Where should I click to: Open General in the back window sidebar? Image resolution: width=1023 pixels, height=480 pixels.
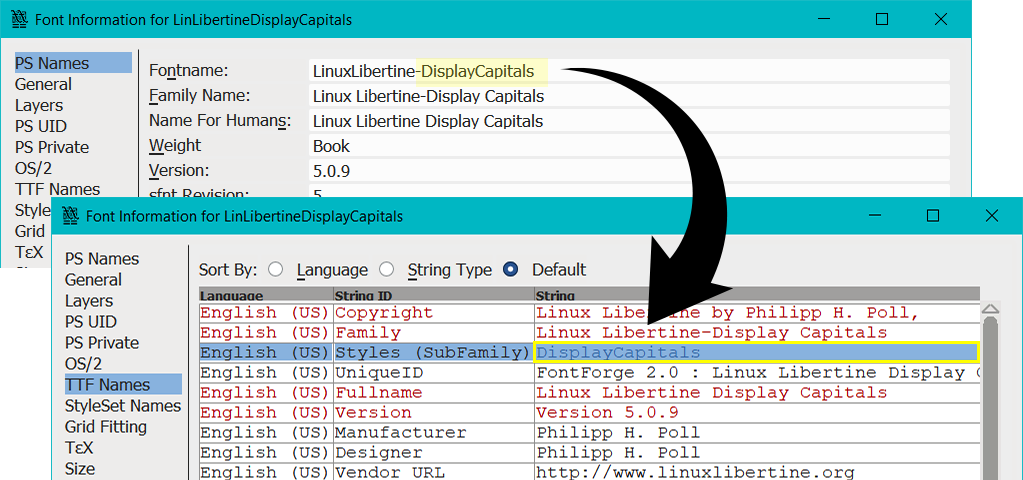pos(43,84)
